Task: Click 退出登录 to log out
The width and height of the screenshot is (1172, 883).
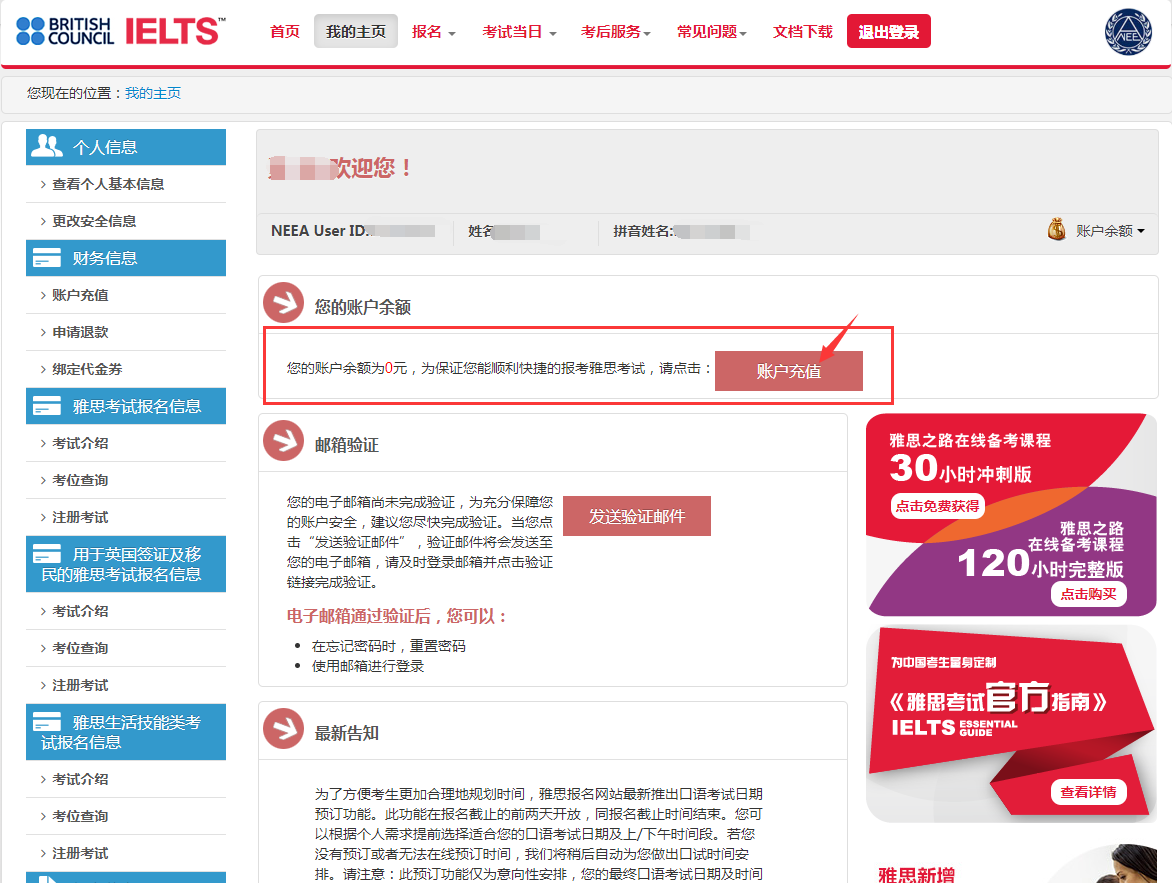Action: pyautogui.click(x=888, y=31)
